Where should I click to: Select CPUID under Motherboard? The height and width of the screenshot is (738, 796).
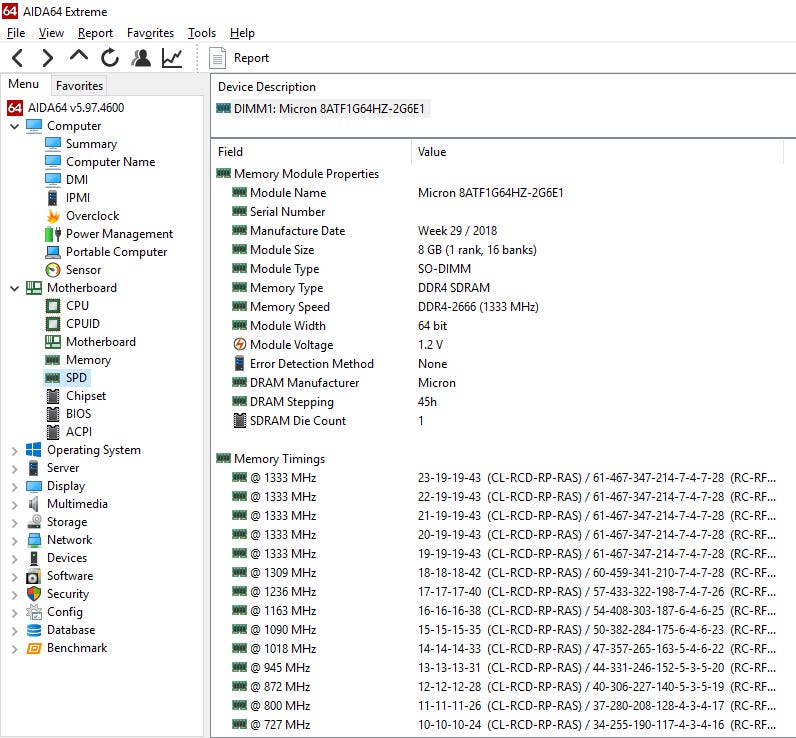click(x=83, y=324)
